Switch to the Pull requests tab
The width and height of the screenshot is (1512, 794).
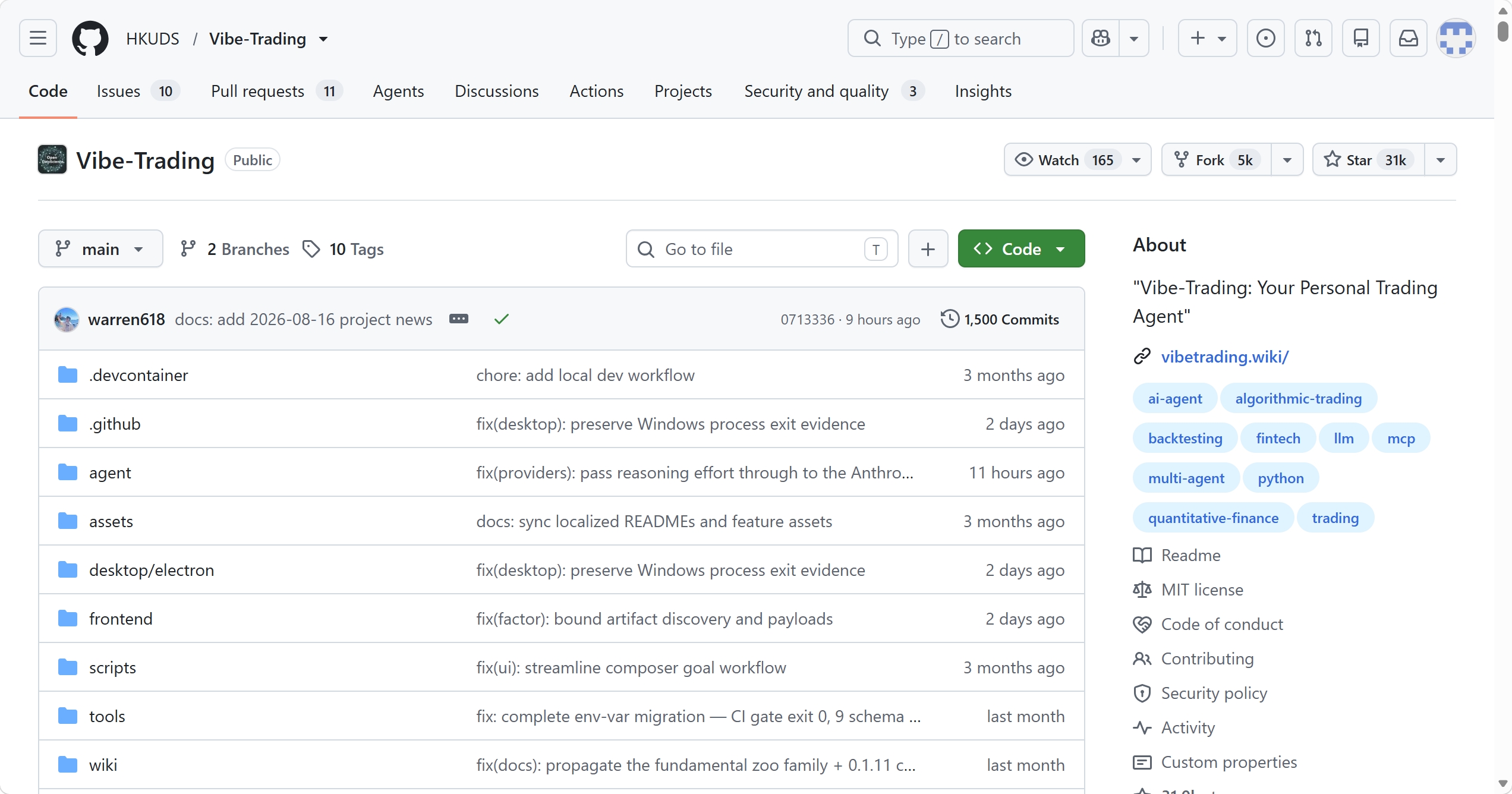pos(276,91)
